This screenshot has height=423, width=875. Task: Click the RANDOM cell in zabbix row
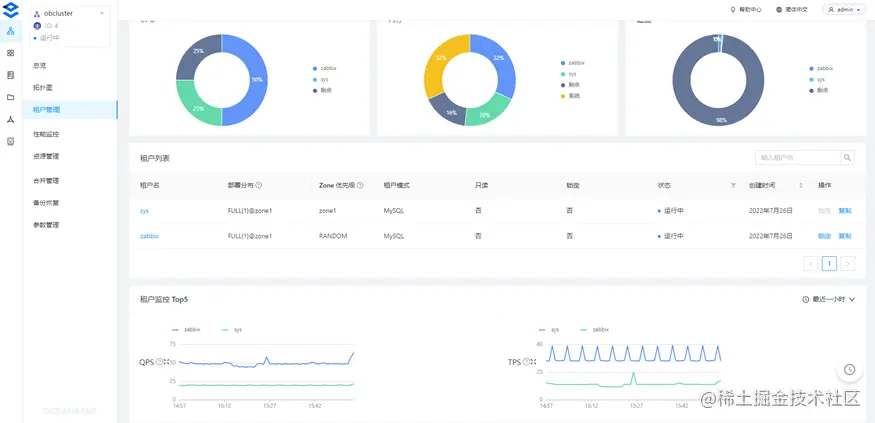[333, 236]
